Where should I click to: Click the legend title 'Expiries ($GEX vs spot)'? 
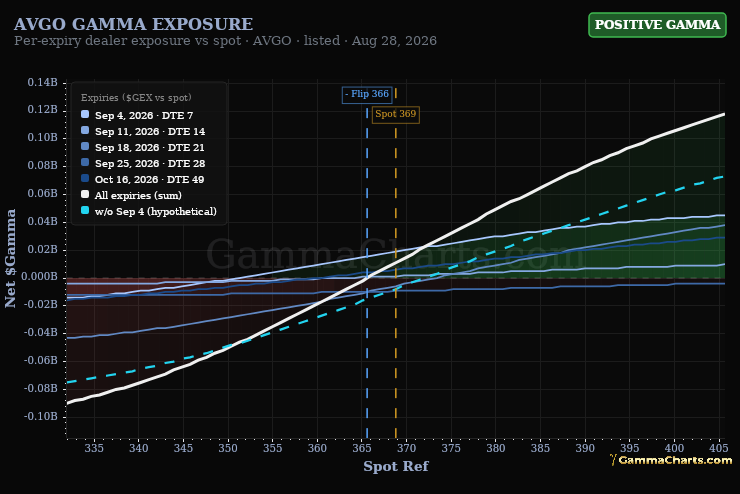136,98
